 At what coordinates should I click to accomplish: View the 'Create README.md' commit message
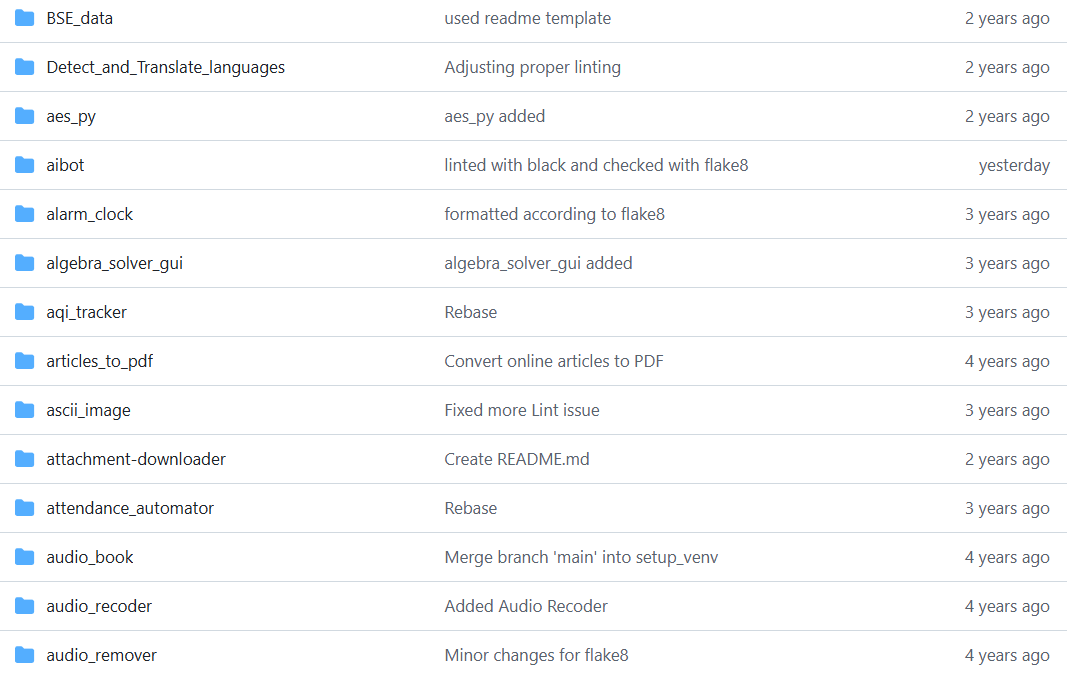[516, 460]
